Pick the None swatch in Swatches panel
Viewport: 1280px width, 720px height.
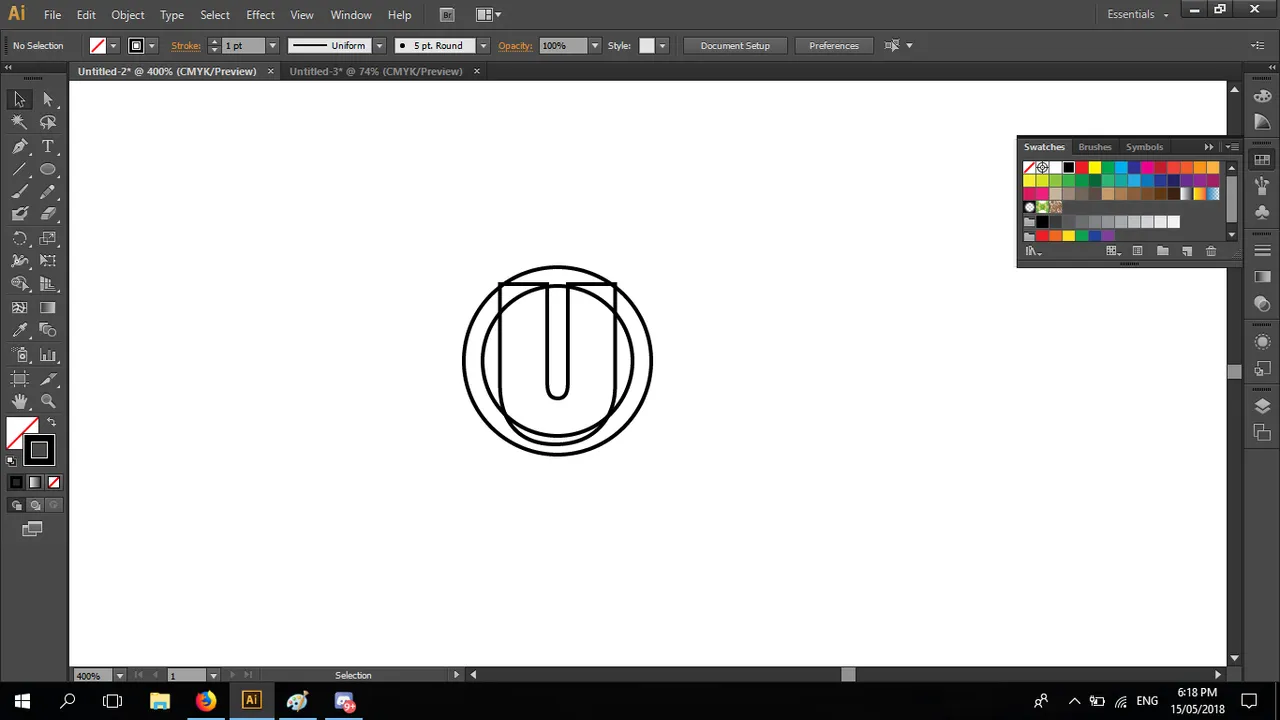(1029, 168)
